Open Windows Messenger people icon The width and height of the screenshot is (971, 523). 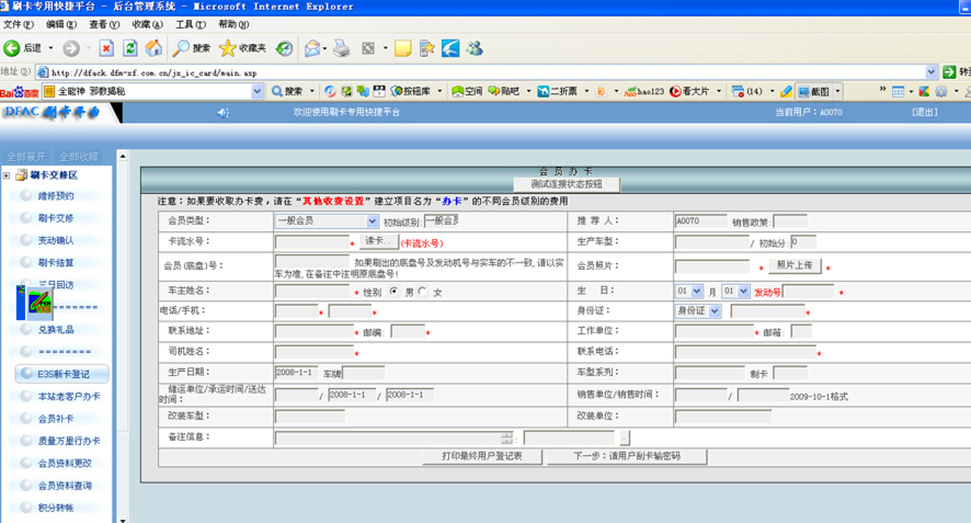pyautogui.click(x=475, y=48)
